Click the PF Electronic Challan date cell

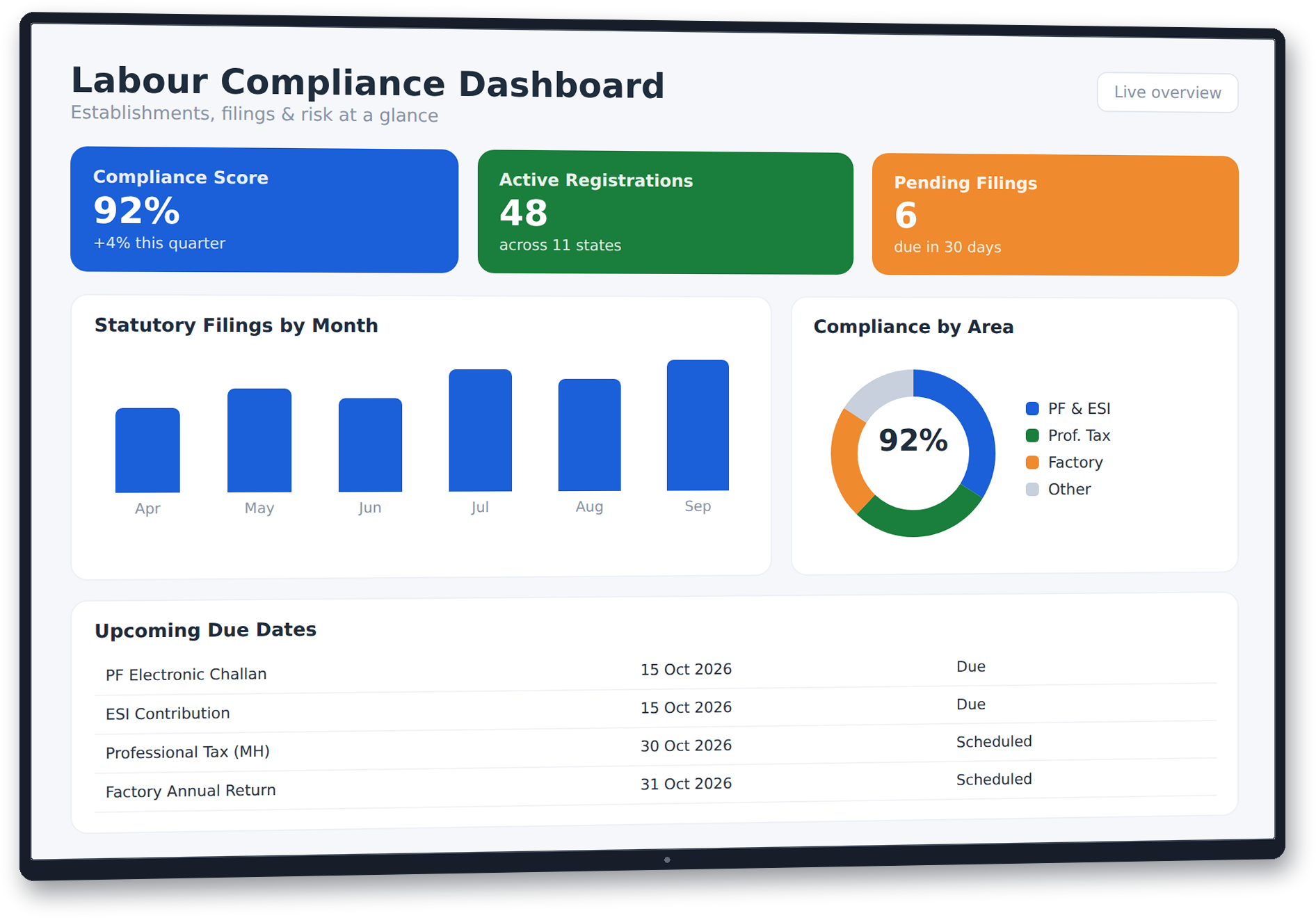pos(686,669)
